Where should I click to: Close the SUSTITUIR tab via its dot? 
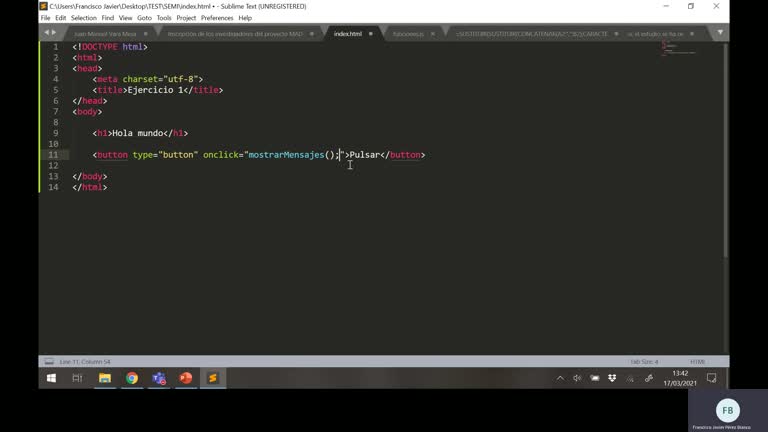tap(616, 34)
